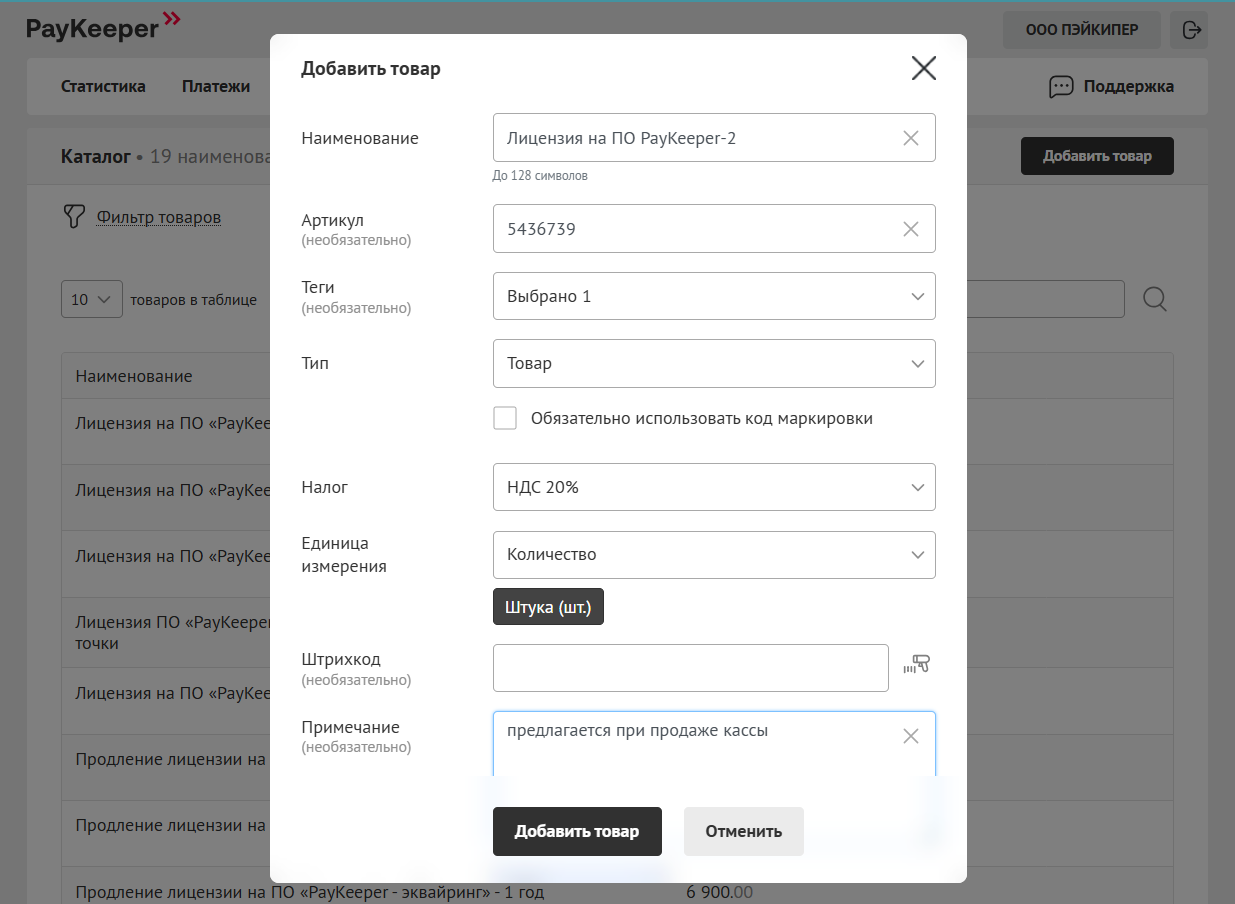The image size is (1235, 904).
Task: Click the Наименование table column header
Action: coord(133,376)
